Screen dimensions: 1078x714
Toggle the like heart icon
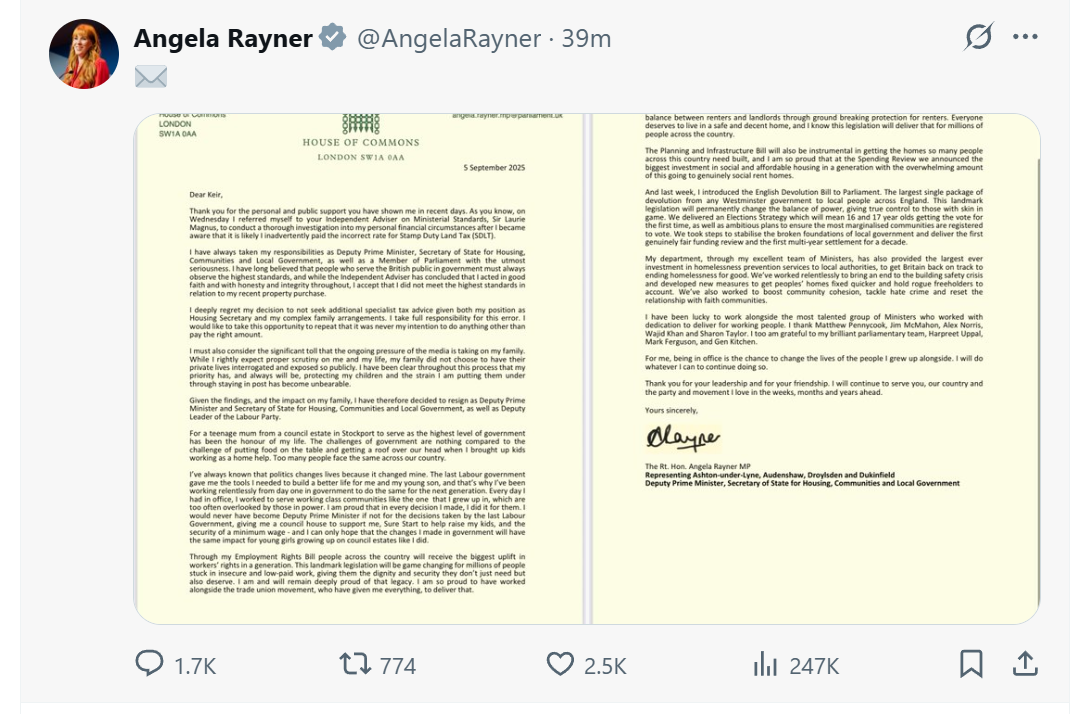tap(560, 664)
